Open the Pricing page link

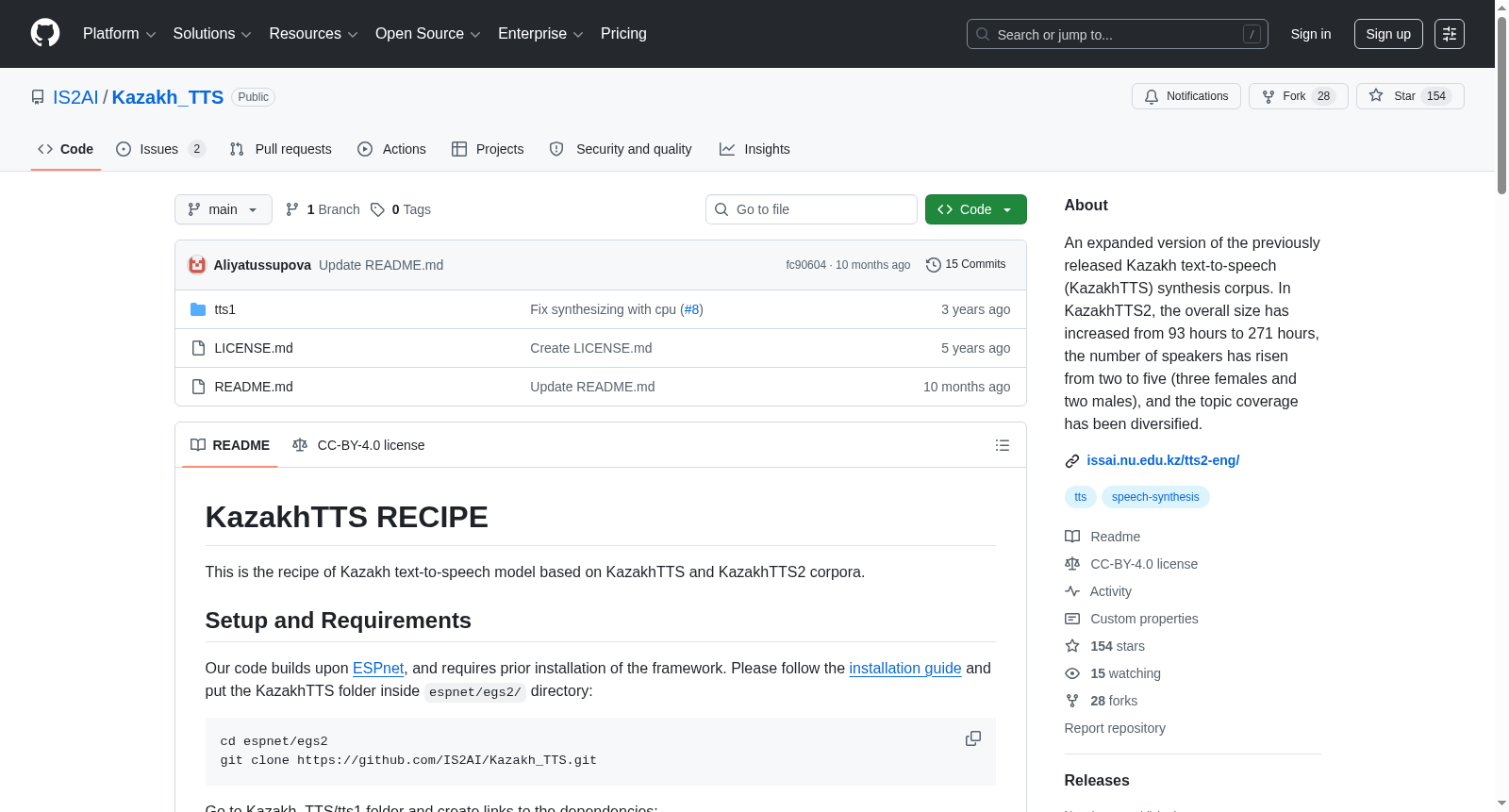point(623,34)
